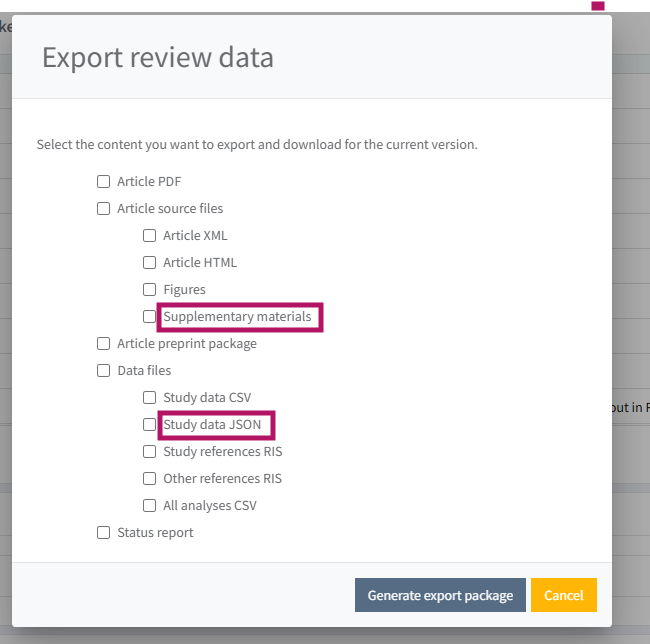
Task: Check the Article XML option box
Action: coord(149,236)
